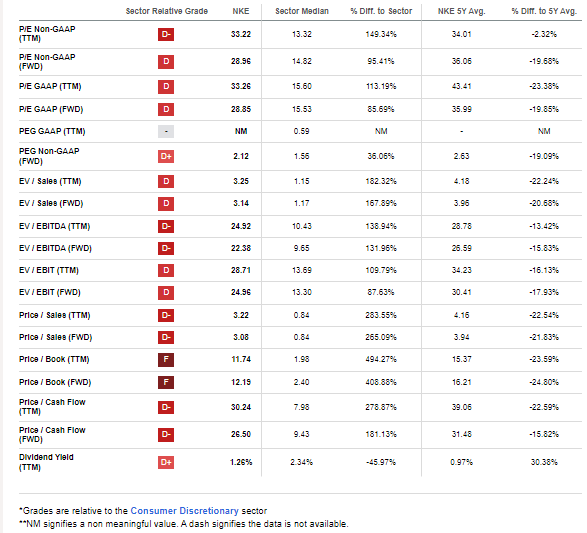Click the PEG sector median value 0.59
The width and height of the screenshot is (587, 533).
(302, 131)
